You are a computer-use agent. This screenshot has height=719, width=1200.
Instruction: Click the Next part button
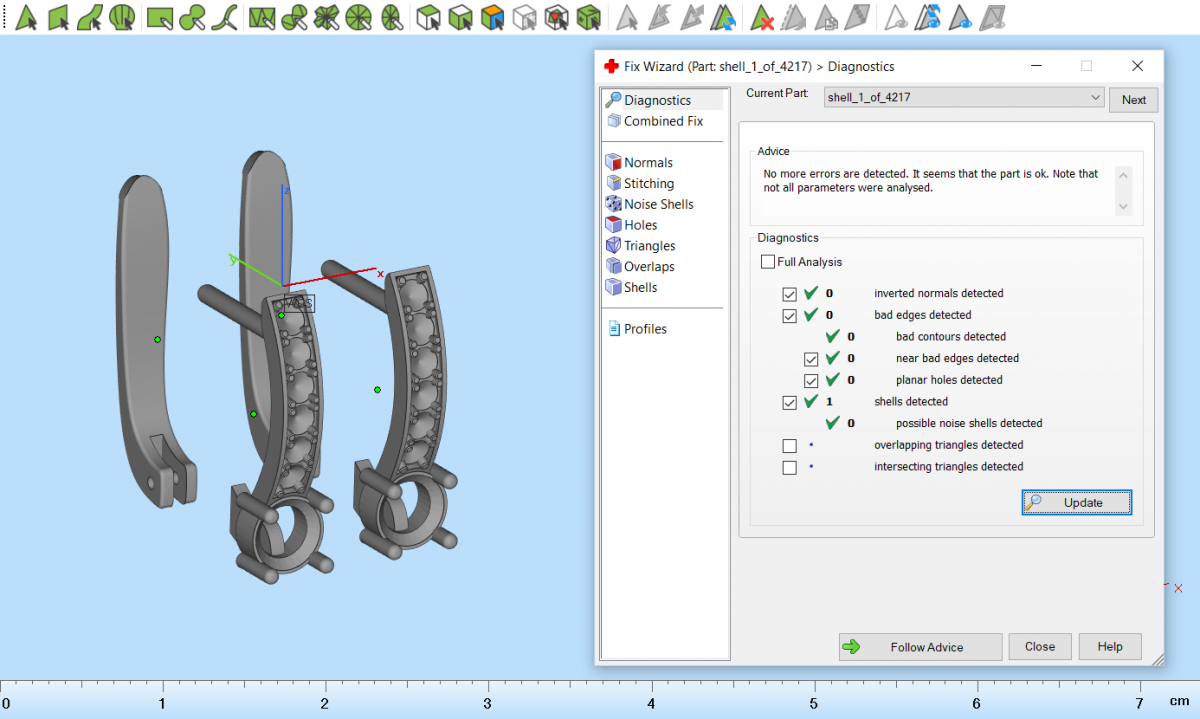(x=1133, y=100)
